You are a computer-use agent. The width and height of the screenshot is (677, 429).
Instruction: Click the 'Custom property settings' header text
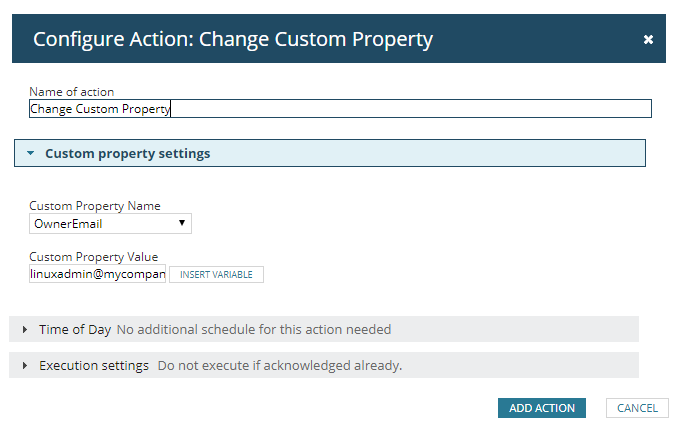coord(128,153)
